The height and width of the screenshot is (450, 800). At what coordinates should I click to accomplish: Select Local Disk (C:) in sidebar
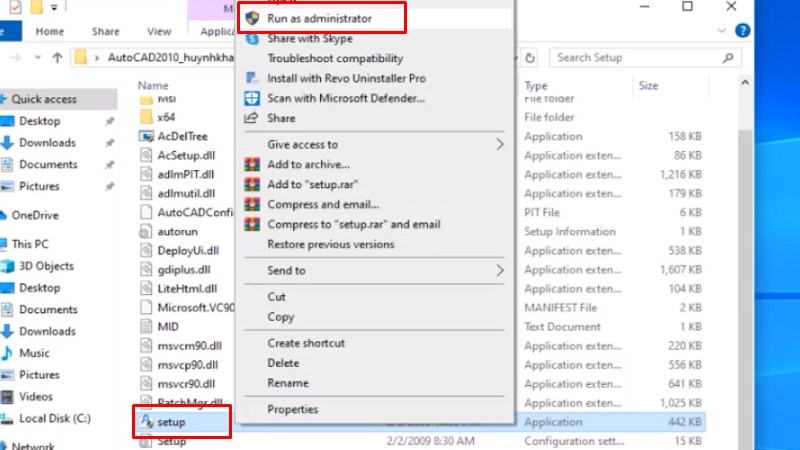click(x=54, y=418)
